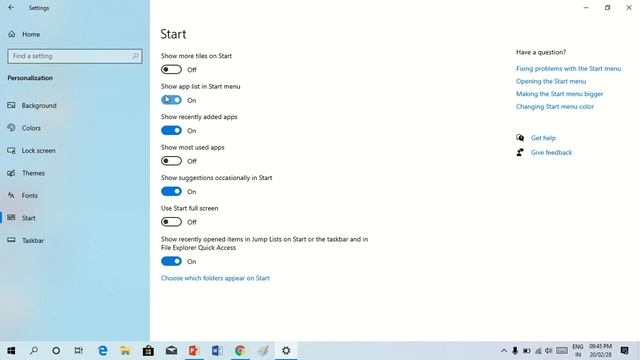Launch Microsoft Edge from taskbar
This screenshot has height=360, width=640.
click(x=102, y=351)
